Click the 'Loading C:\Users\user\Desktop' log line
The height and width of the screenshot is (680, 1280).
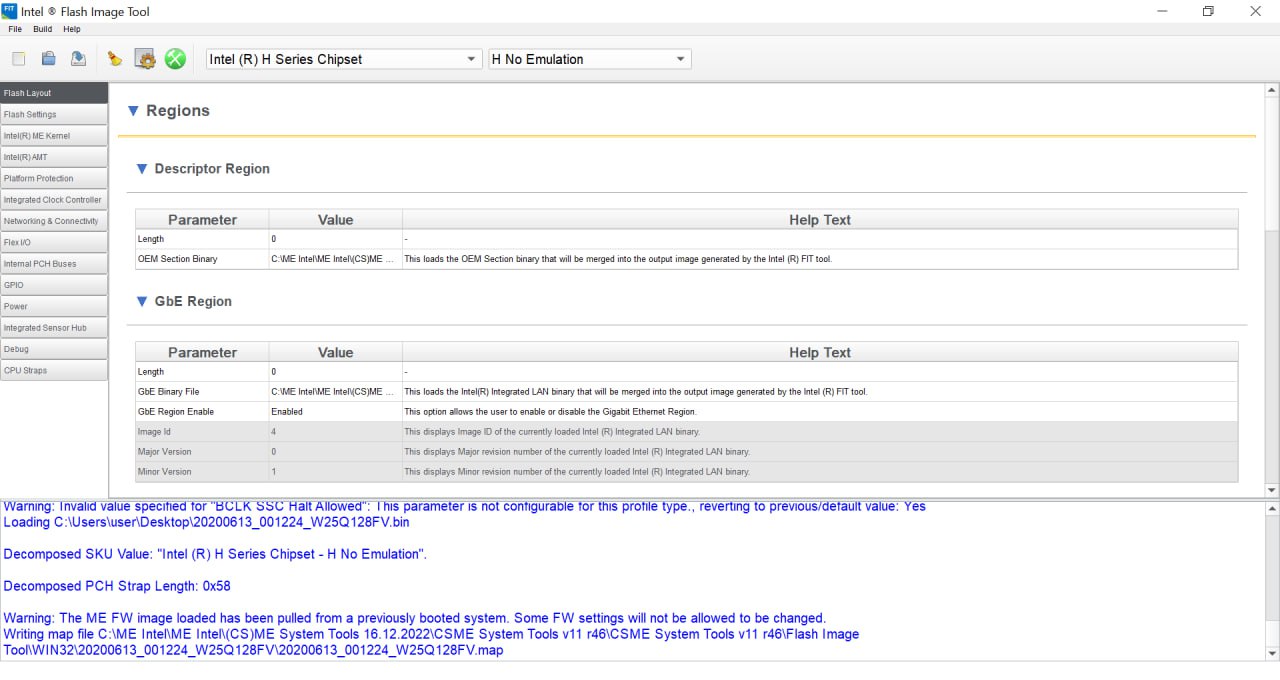[206, 522]
